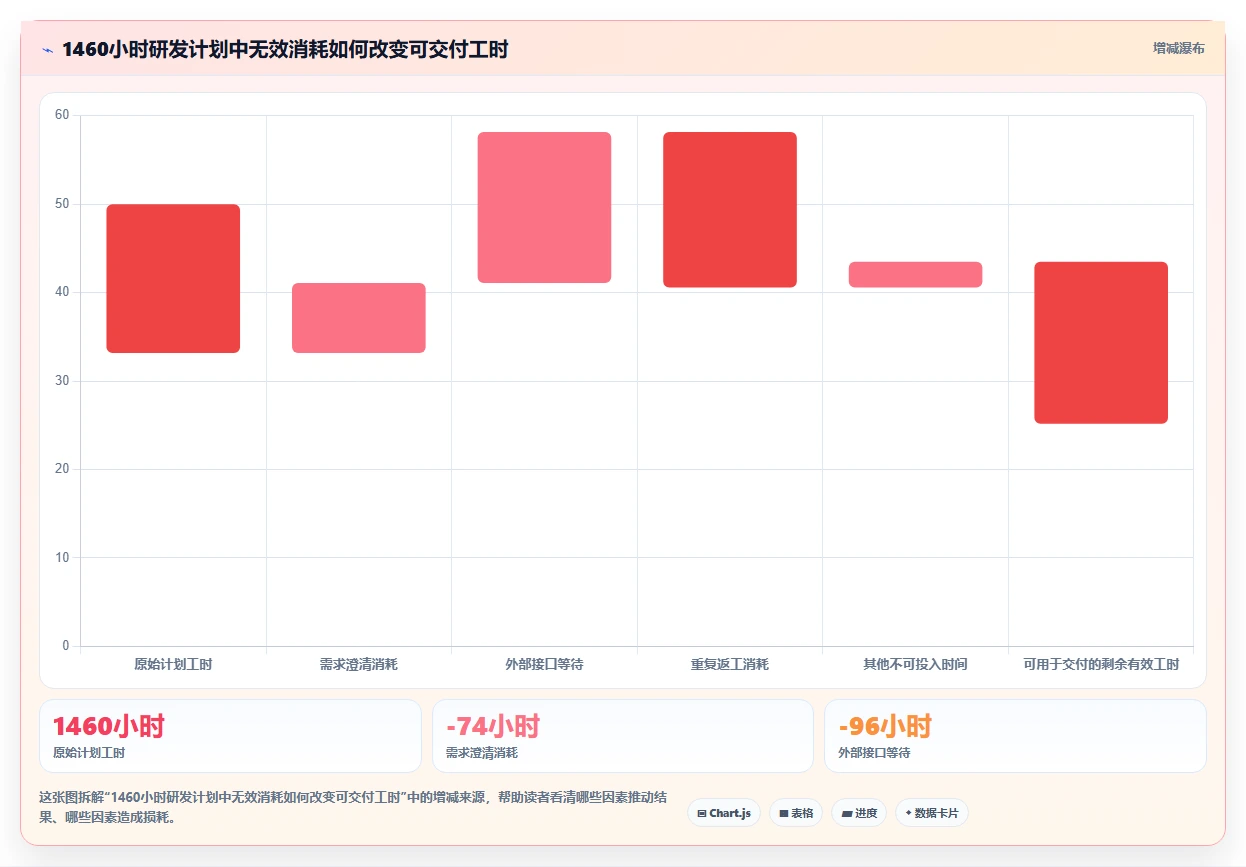Click the y-axis value 40
This screenshot has height=867, width=1246.
tap(62, 292)
